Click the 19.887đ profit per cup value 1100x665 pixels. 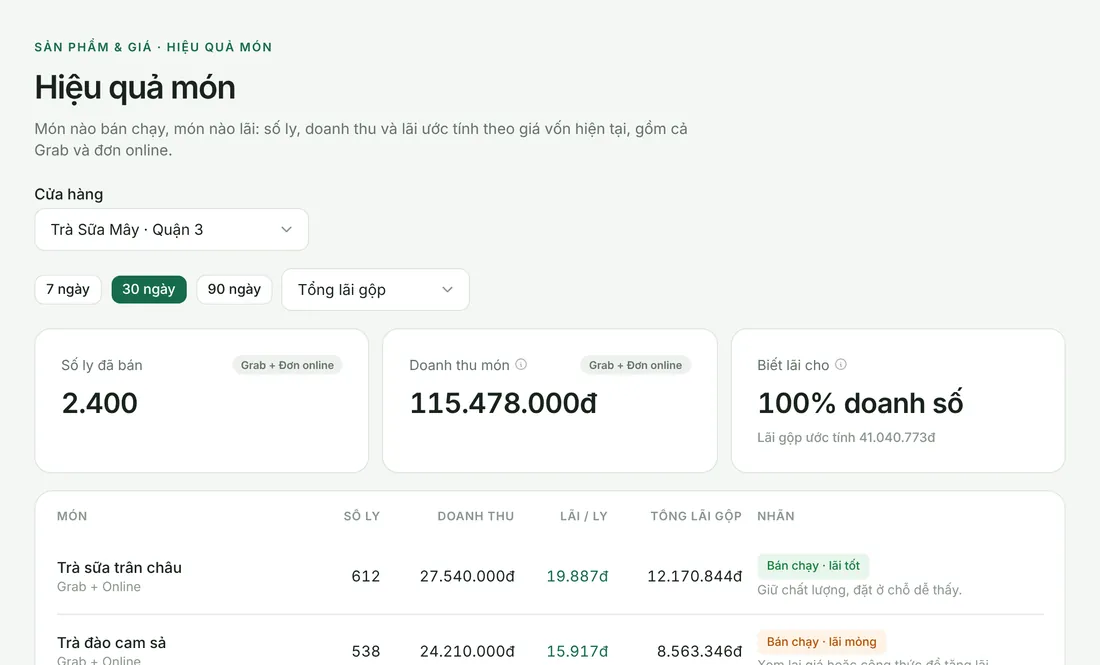coord(577,577)
